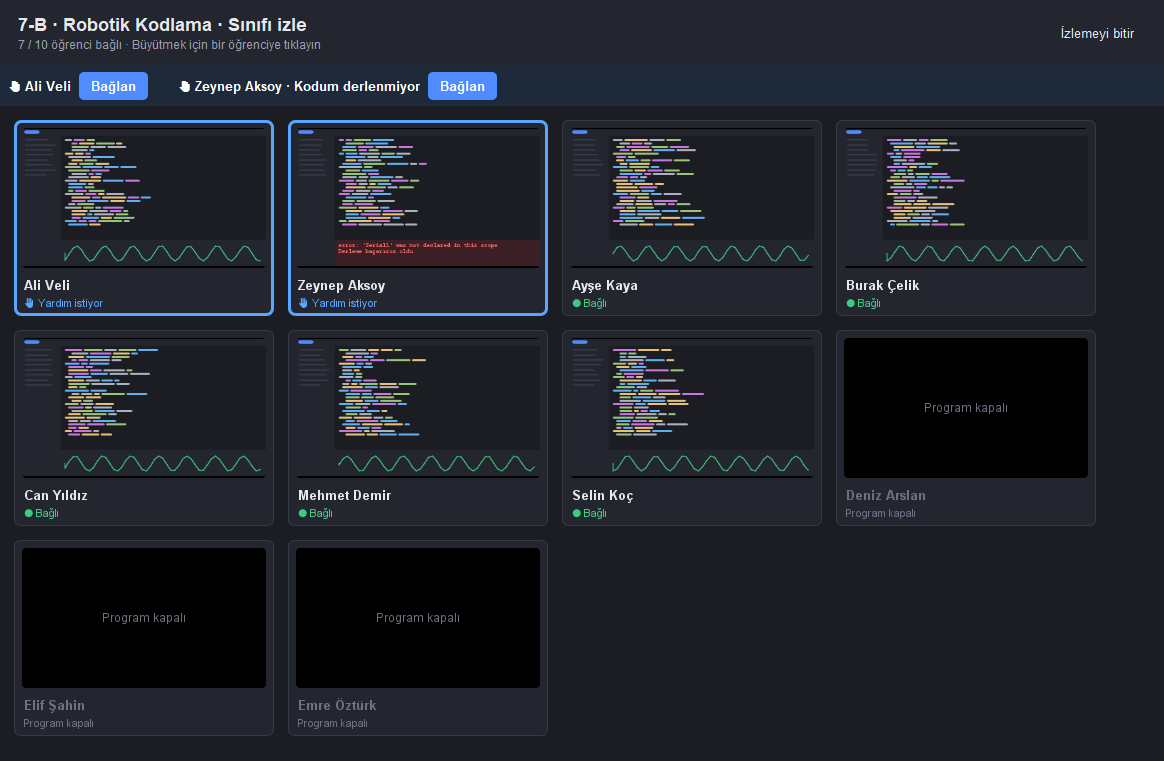Click raised-hand icon beside Zeynep Aksoy help request
Image resolution: width=1164 pixels, height=761 pixels.
tap(185, 86)
